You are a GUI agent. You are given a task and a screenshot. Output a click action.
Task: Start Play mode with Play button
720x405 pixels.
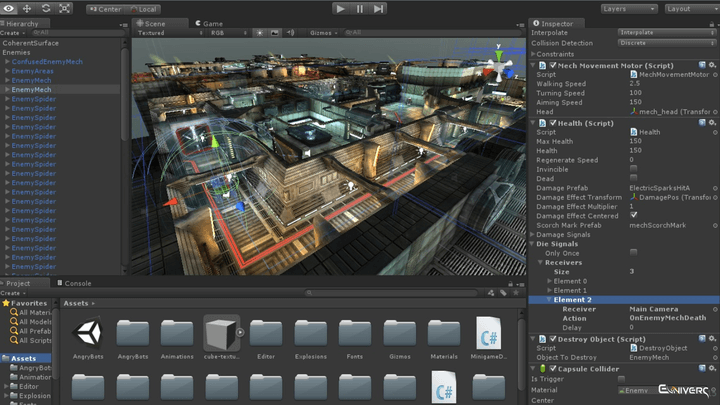pos(340,9)
